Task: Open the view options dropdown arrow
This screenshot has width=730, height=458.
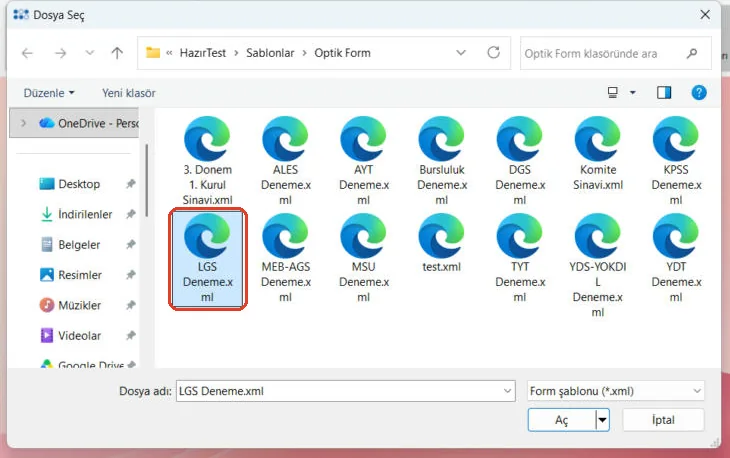Action: pyautogui.click(x=632, y=93)
